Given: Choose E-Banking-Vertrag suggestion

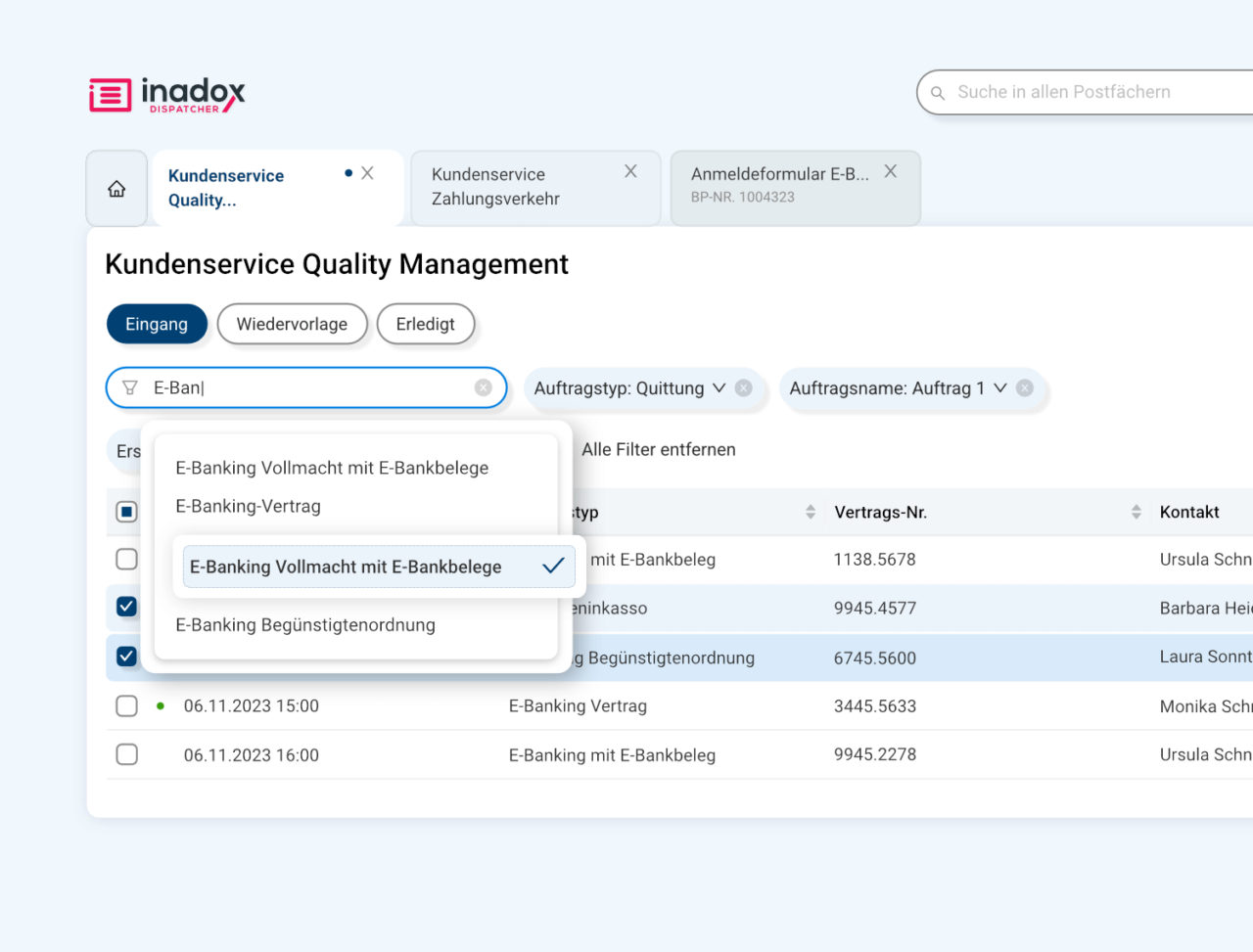Looking at the screenshot, I should click(x=248, y=506).
